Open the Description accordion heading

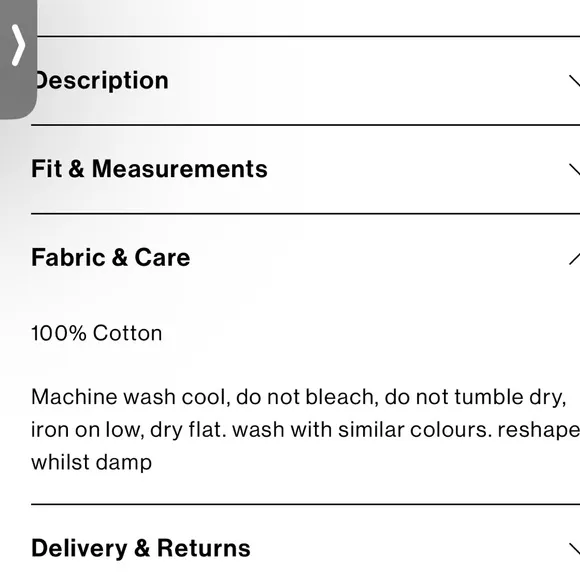pos(102,81)
